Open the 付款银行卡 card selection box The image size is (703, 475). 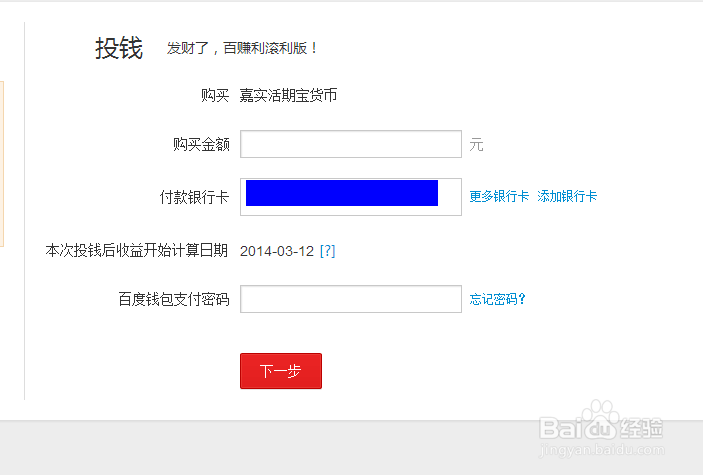tap(351, 197)
